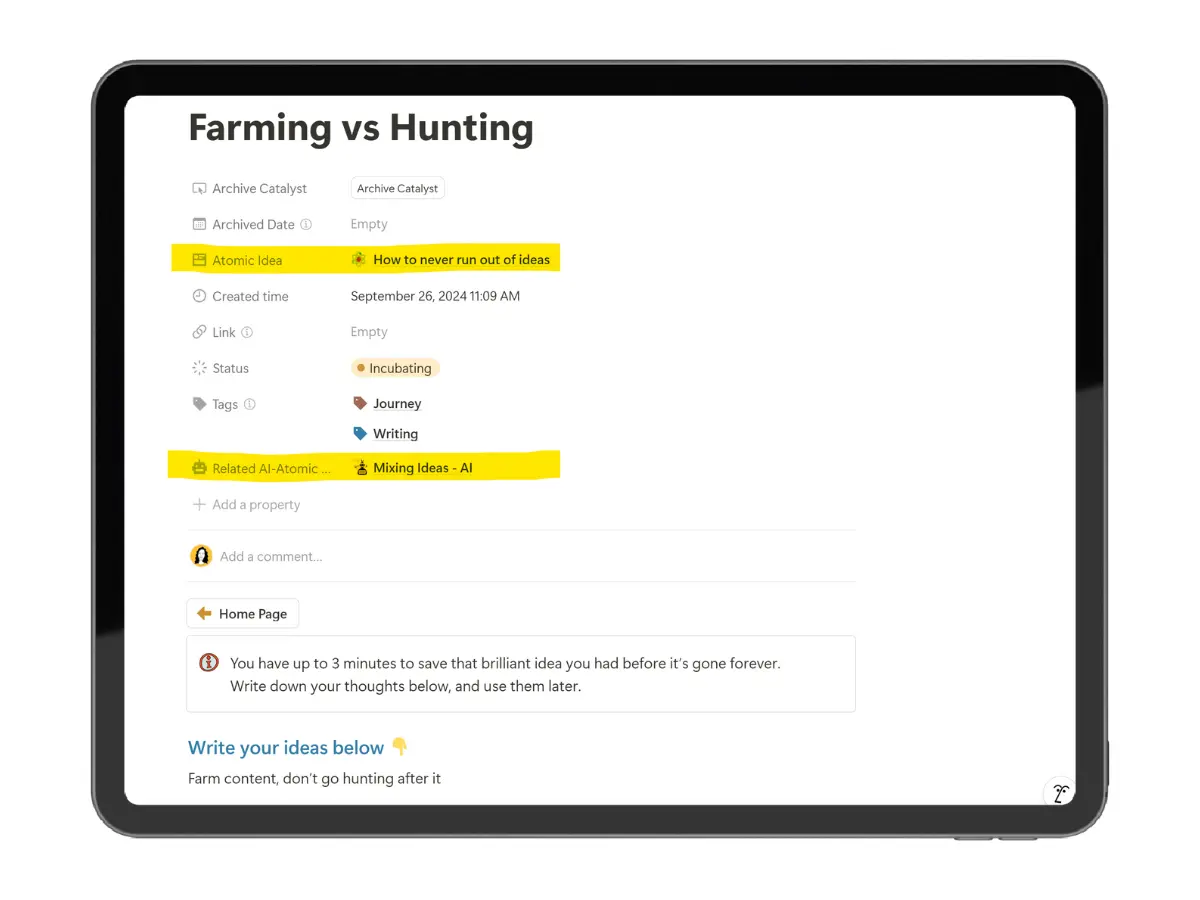Click the tag icon next to Tags

tap(199, 404)
